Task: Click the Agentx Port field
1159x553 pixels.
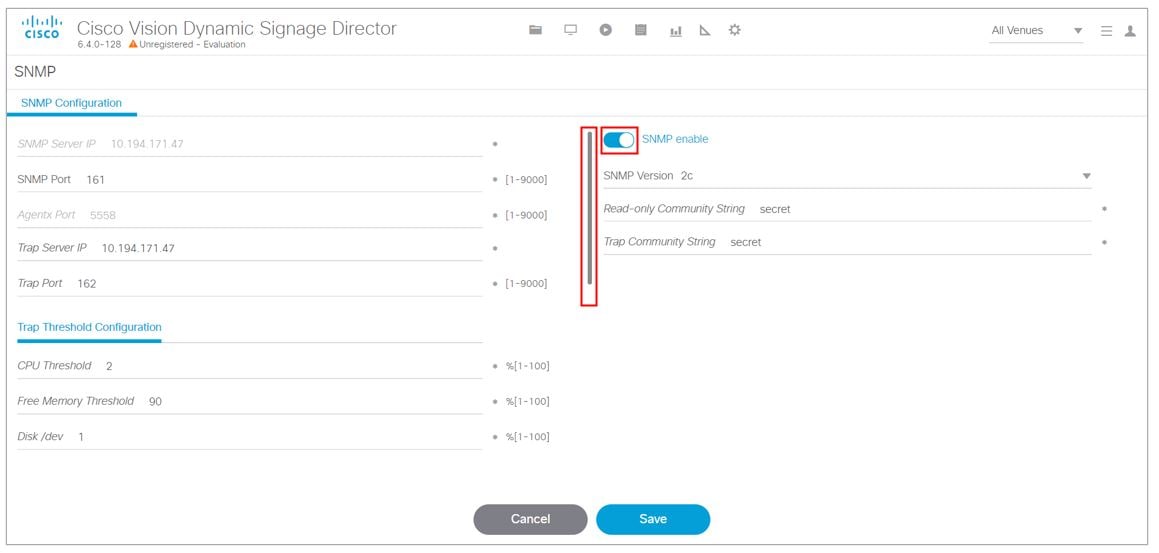Action: coord(250,215)
